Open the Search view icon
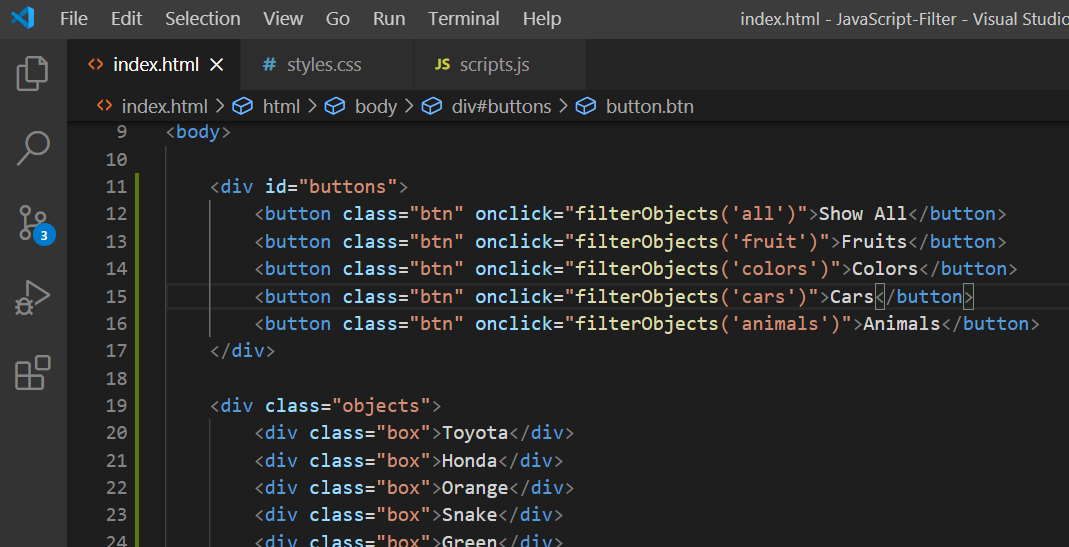The image size is (1069, 547). pos(33,148)
